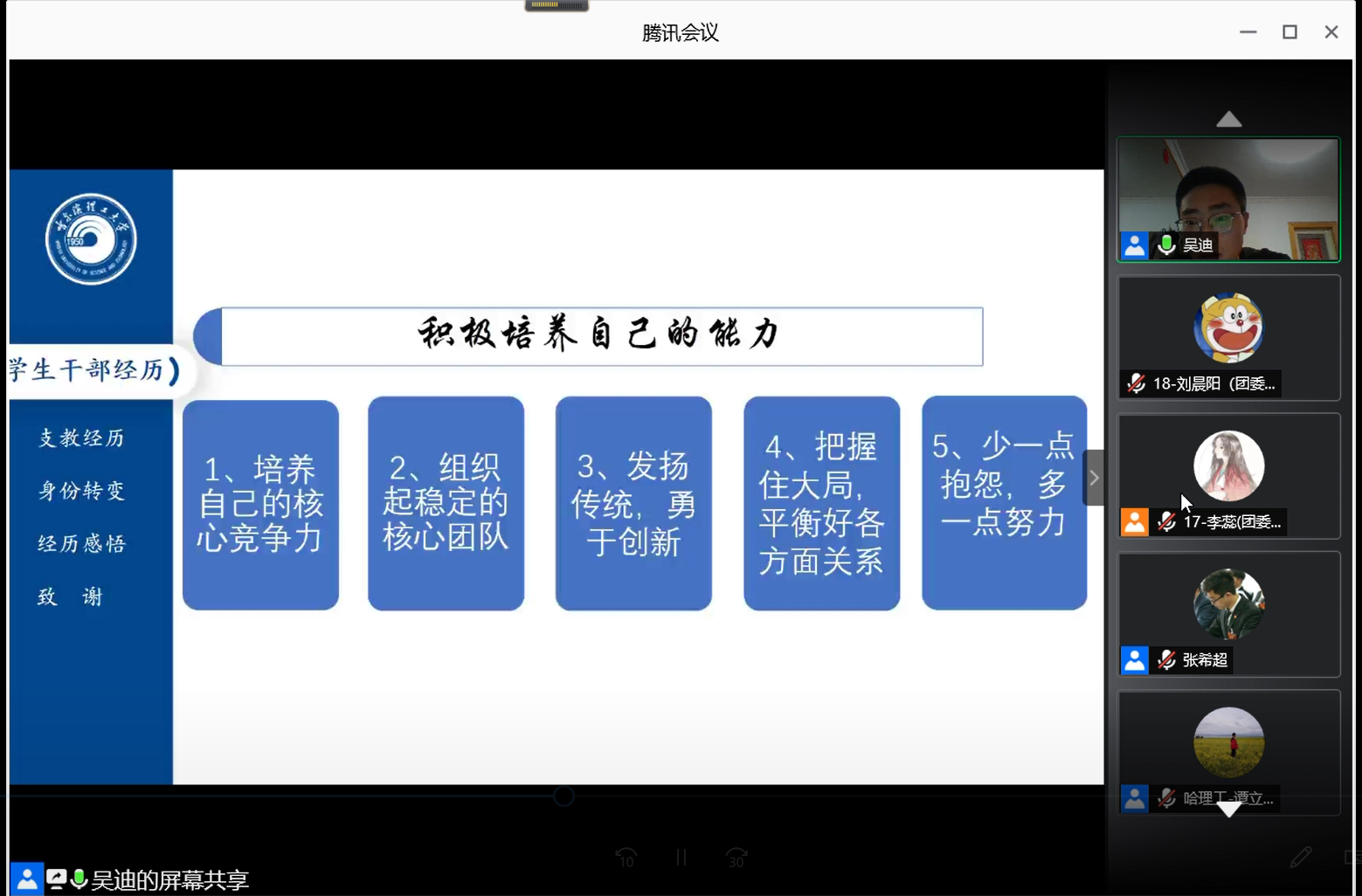Click the 支教经历 item in slide sidebar
Viewport: 1362px width, 896px height.
coord(82,438)
